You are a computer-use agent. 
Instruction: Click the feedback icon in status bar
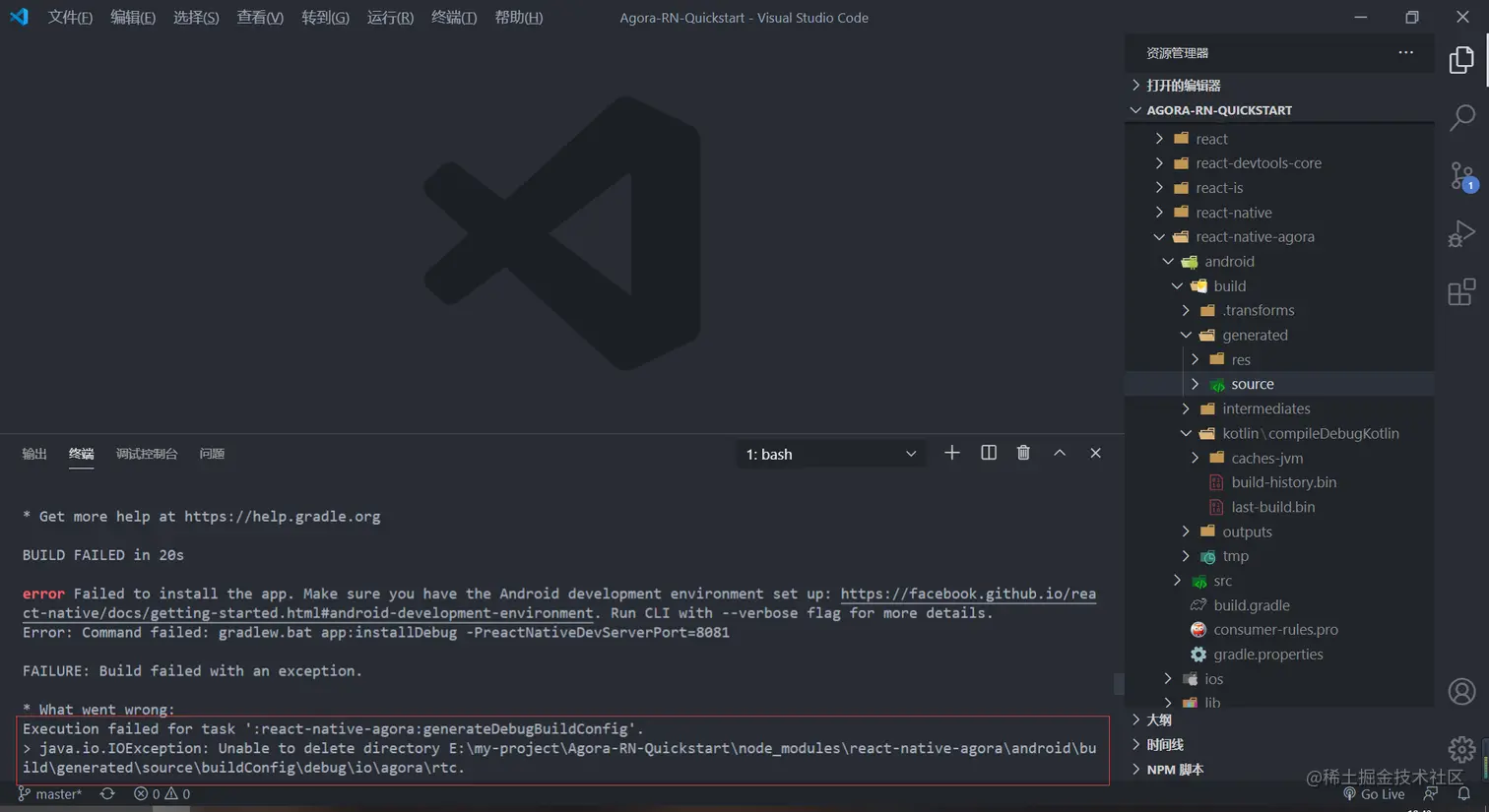[1431, 794]
